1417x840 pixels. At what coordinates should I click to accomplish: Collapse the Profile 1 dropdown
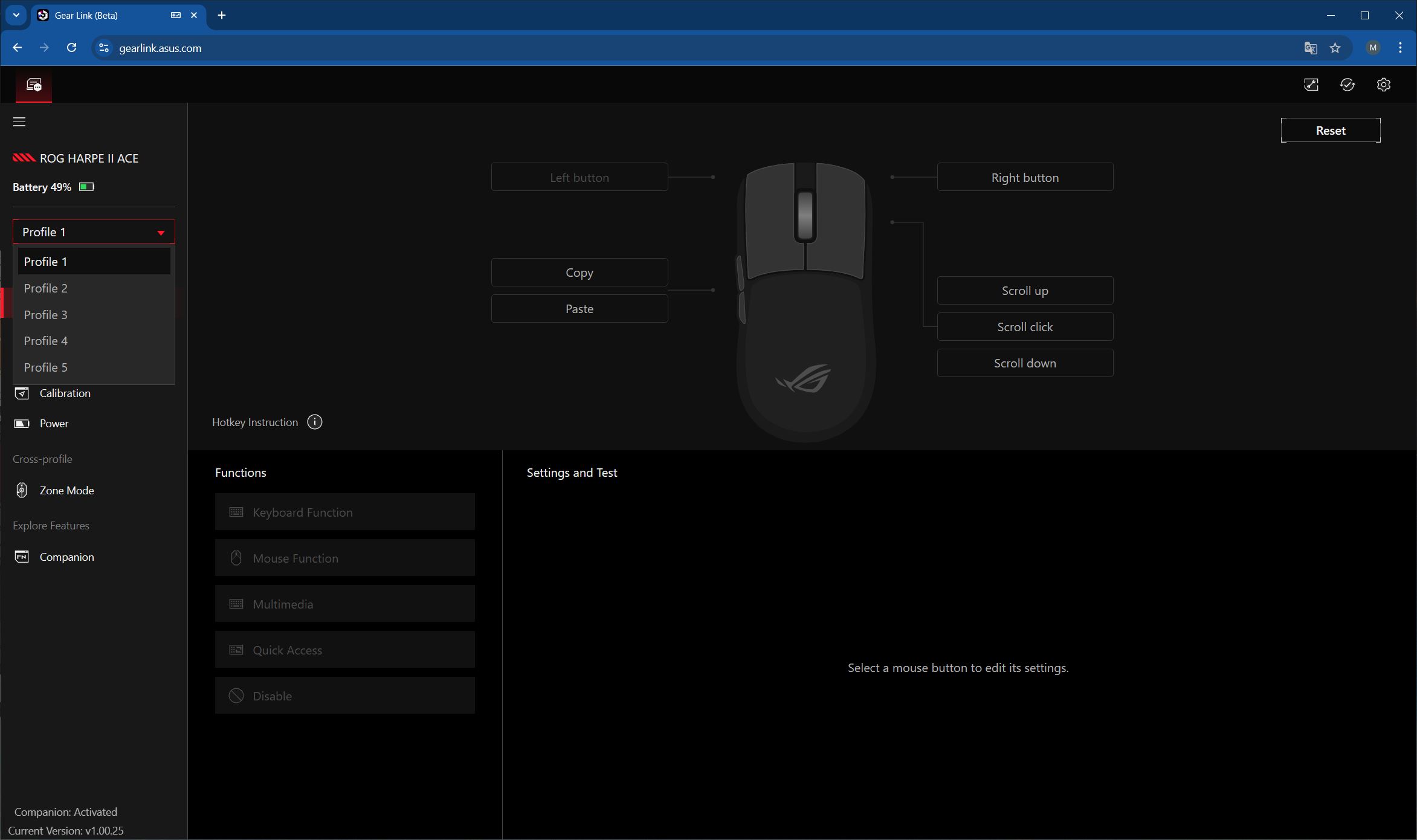(94, 232)
